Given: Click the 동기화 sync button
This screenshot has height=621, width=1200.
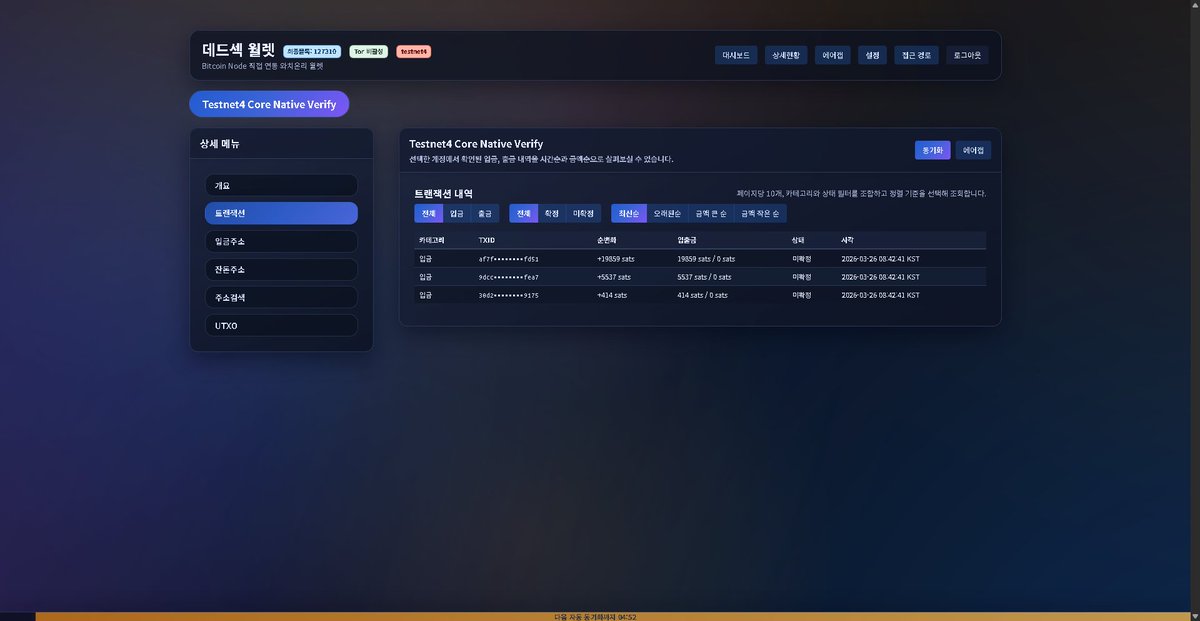Looking at the screenshot, I should pyautogui.click(x=932, y=150).
